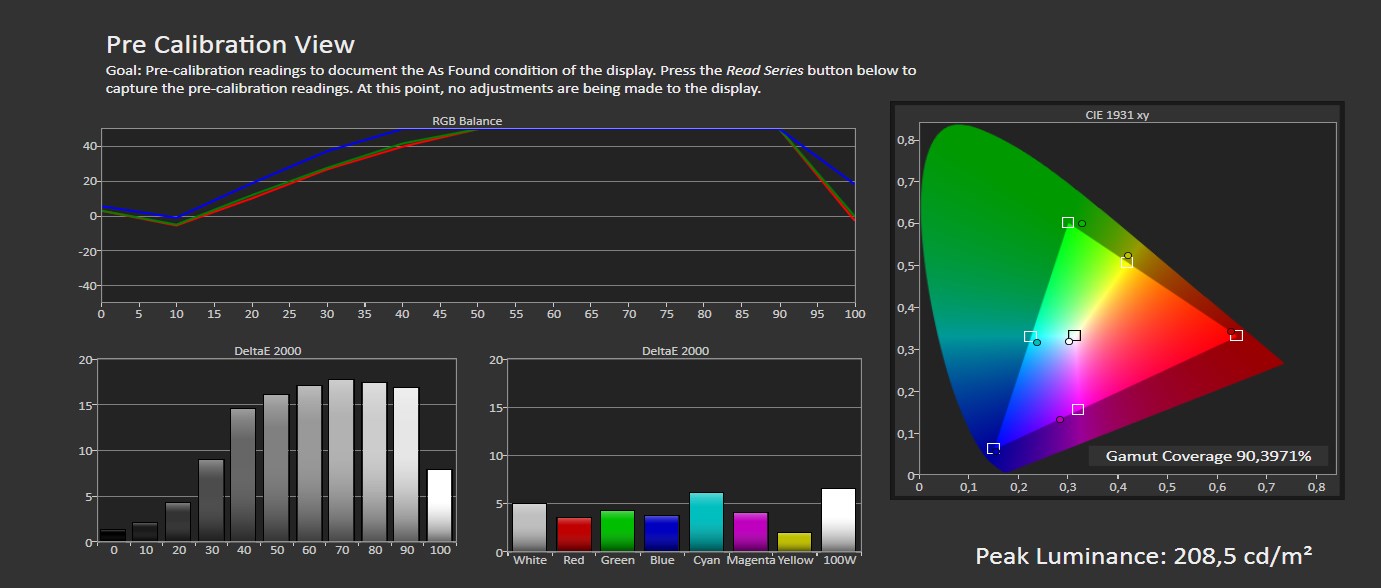Click the RGB Balance chart title
Image resolution: width=1381 pixels, height=588 pixels.
(x=467, y=121)
